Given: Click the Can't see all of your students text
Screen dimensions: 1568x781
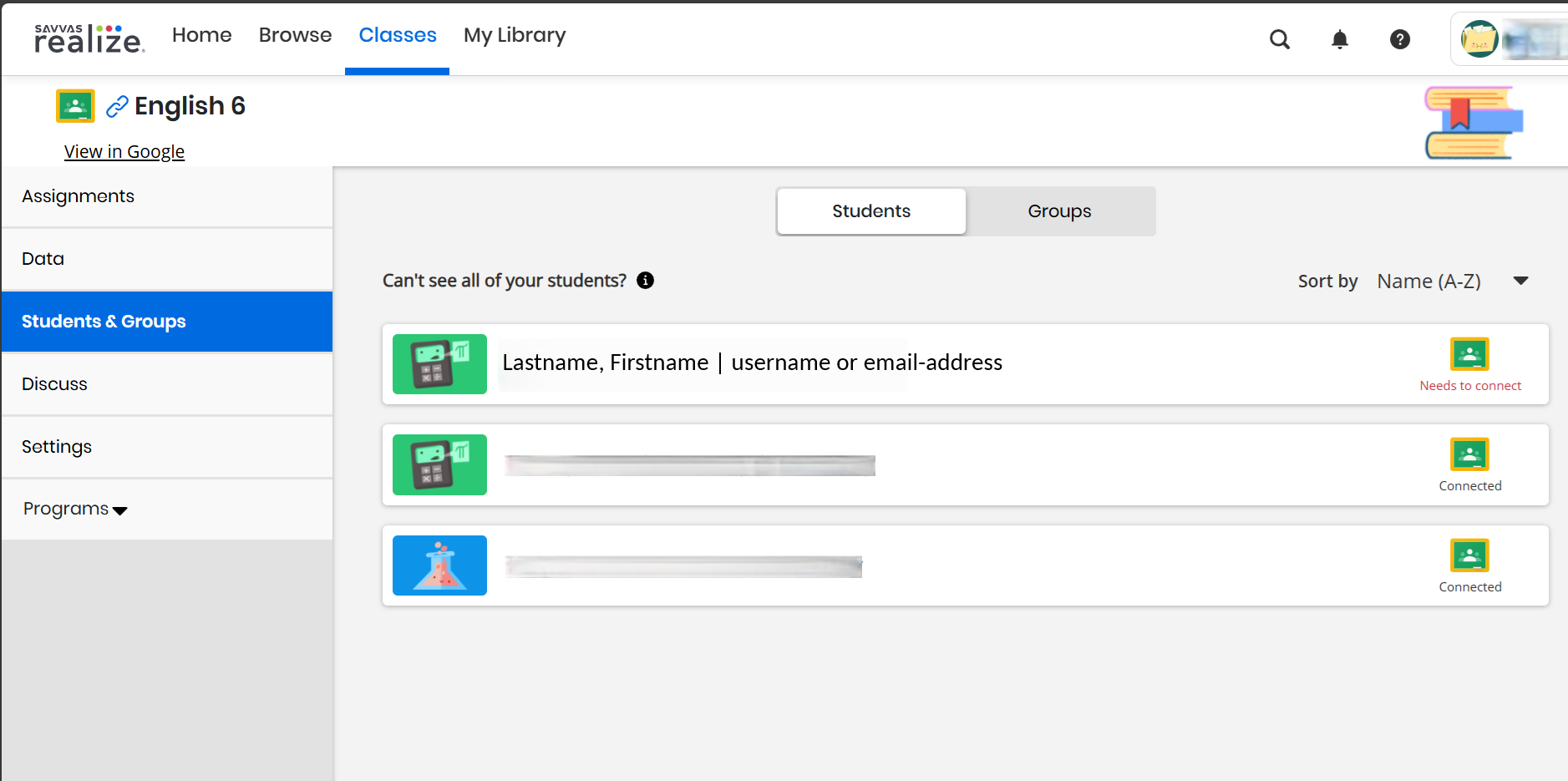Looking at the screenshot, I should click(x=505, y=281).
